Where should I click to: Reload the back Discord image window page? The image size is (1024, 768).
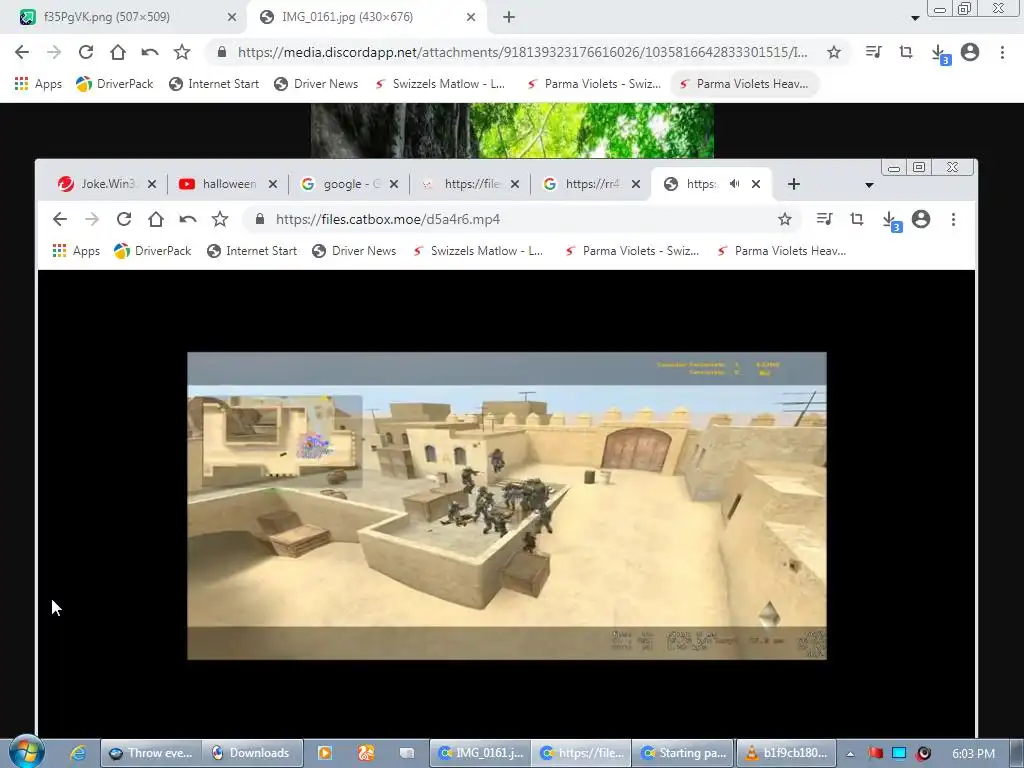coord(86,52)
